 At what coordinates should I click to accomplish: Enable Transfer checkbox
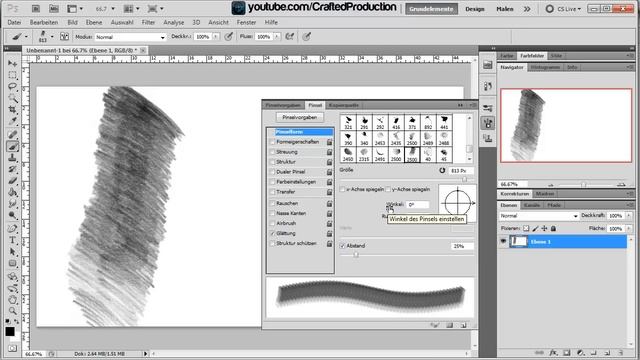pyautogui.click(x=272, y=192)
